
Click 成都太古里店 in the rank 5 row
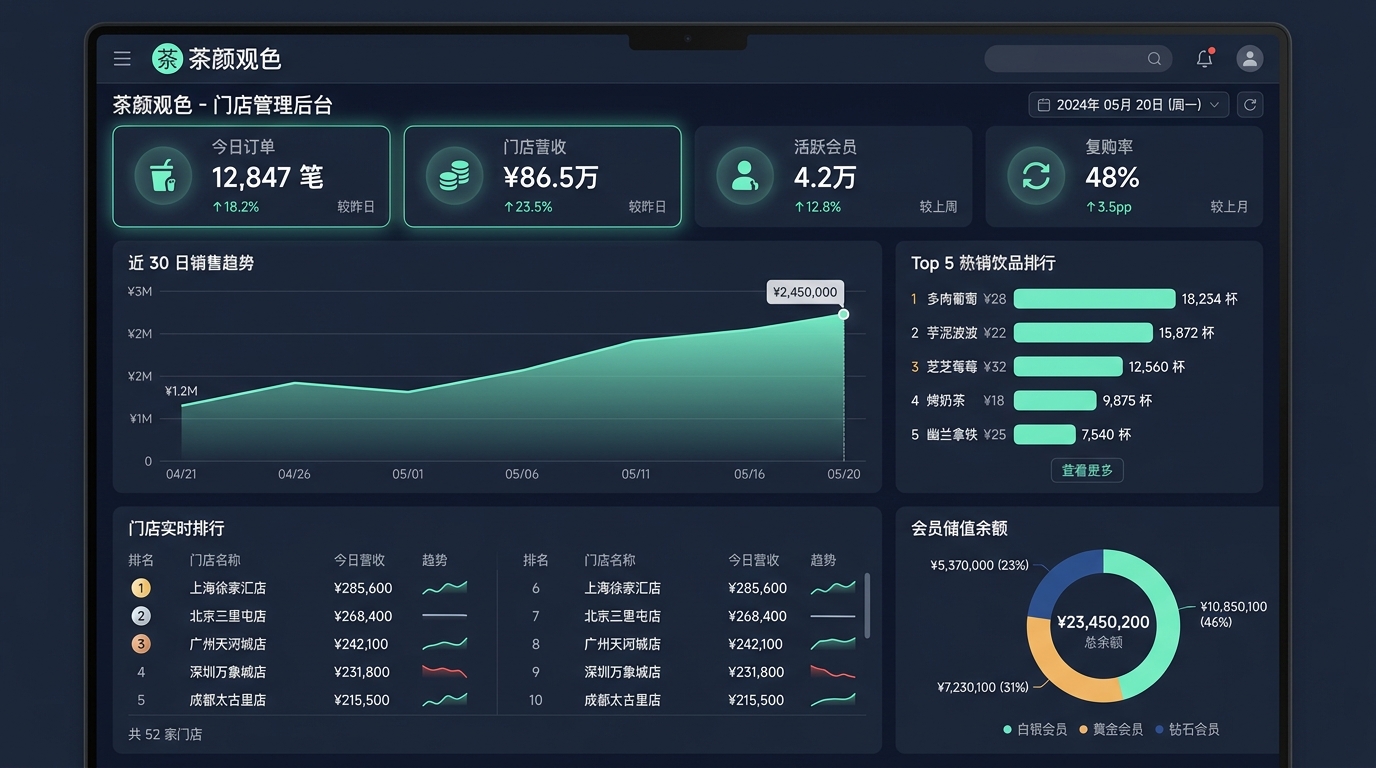[228, 700]
